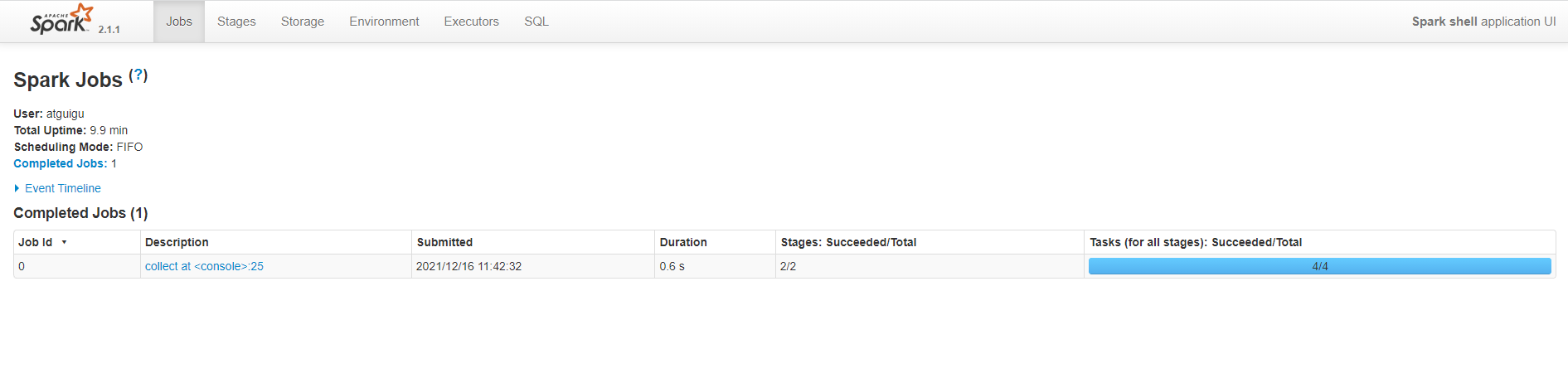
Task: Click the Apache Spark logo
Action: pyautogui.click(x=60, y=20)
